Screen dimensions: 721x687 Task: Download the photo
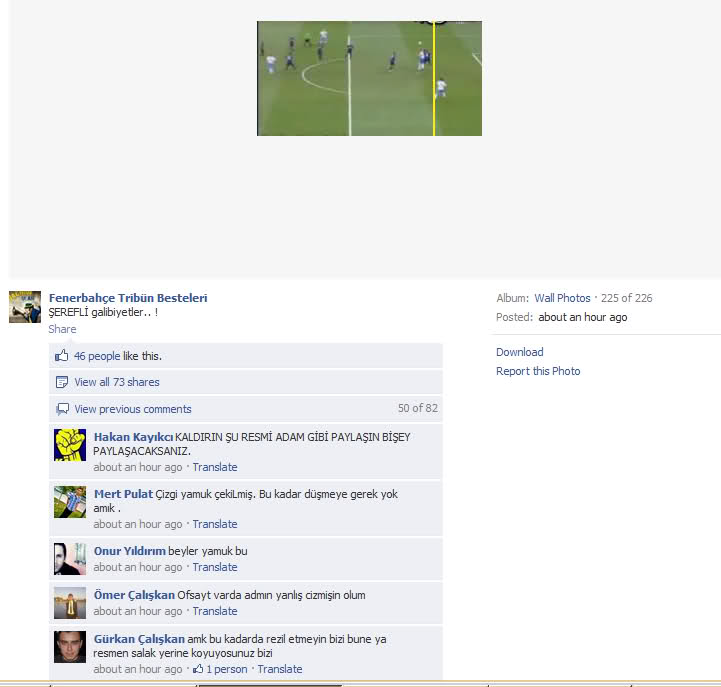(x=520, y=352)
